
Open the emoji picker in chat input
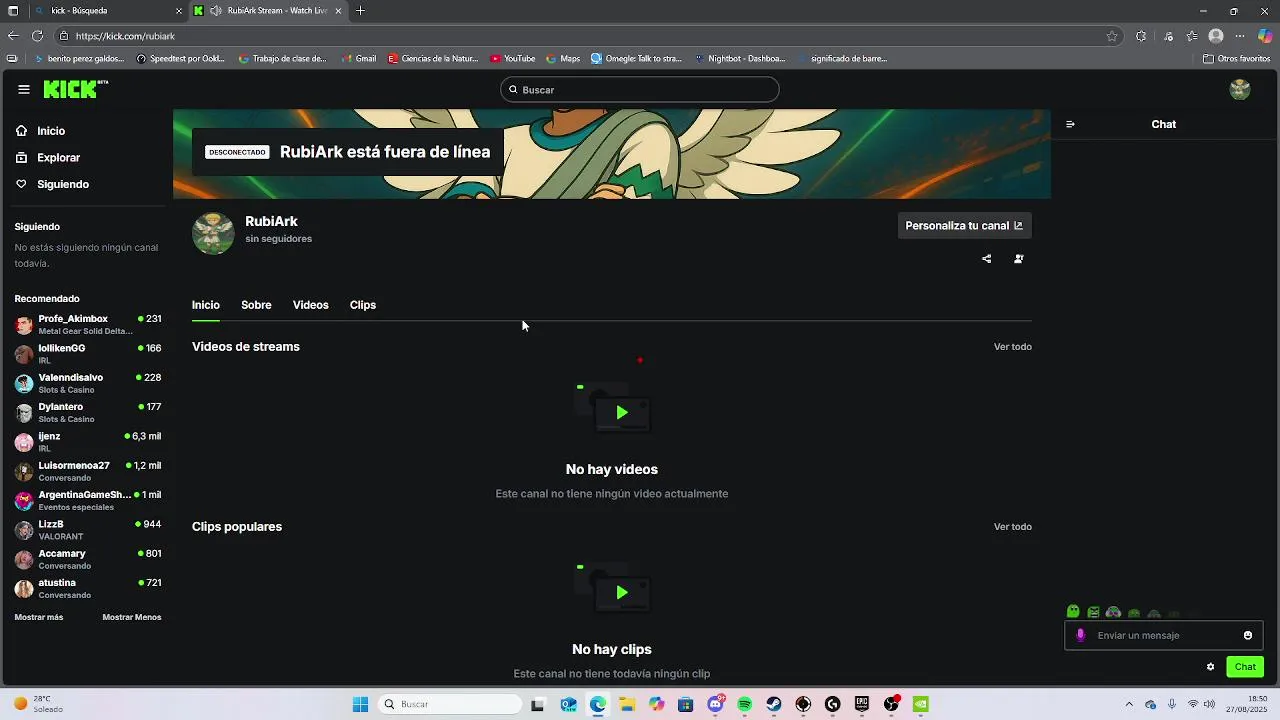point(1248,635)
